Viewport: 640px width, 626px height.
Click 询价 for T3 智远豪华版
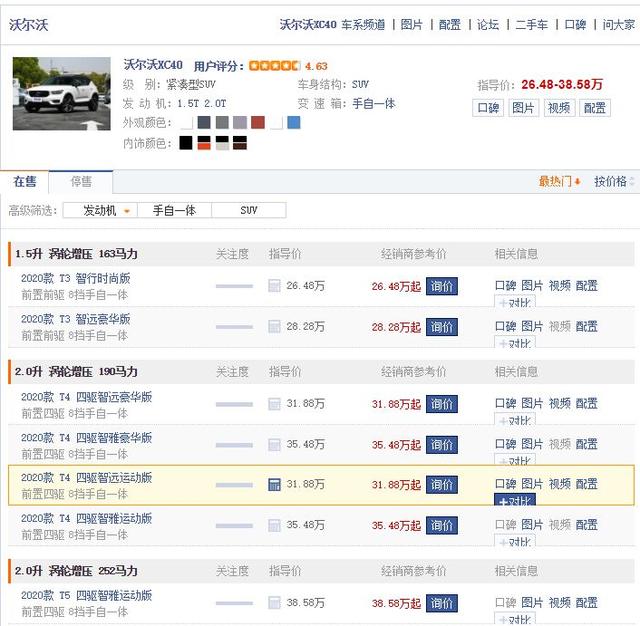click(442, 327)
